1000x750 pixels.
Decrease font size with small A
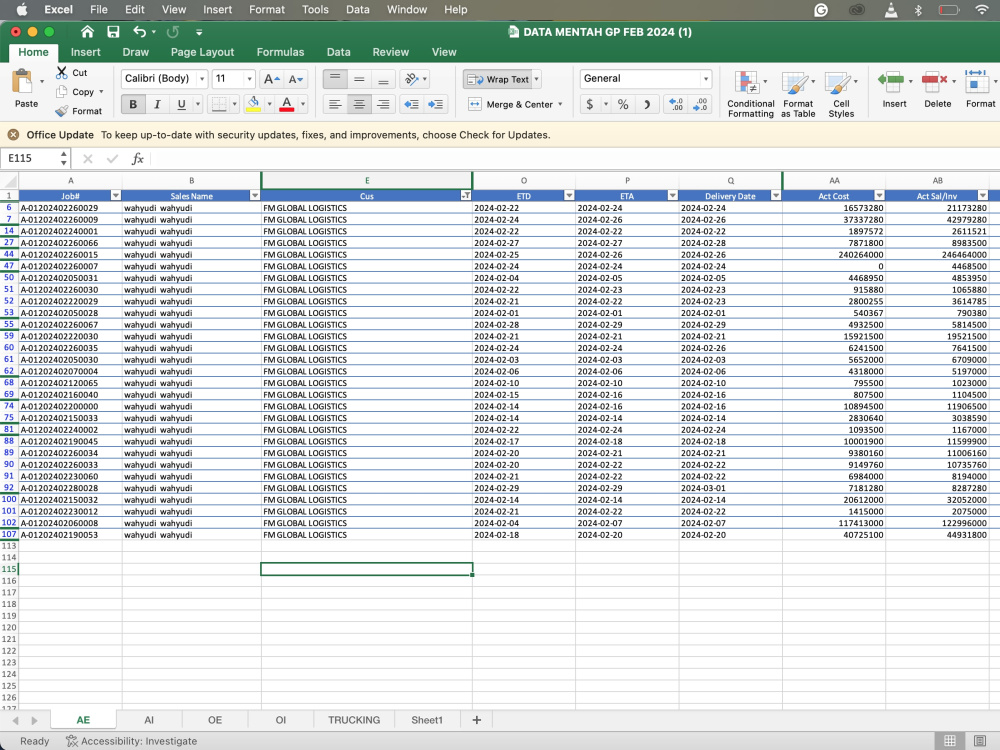[x=296, y=79]
